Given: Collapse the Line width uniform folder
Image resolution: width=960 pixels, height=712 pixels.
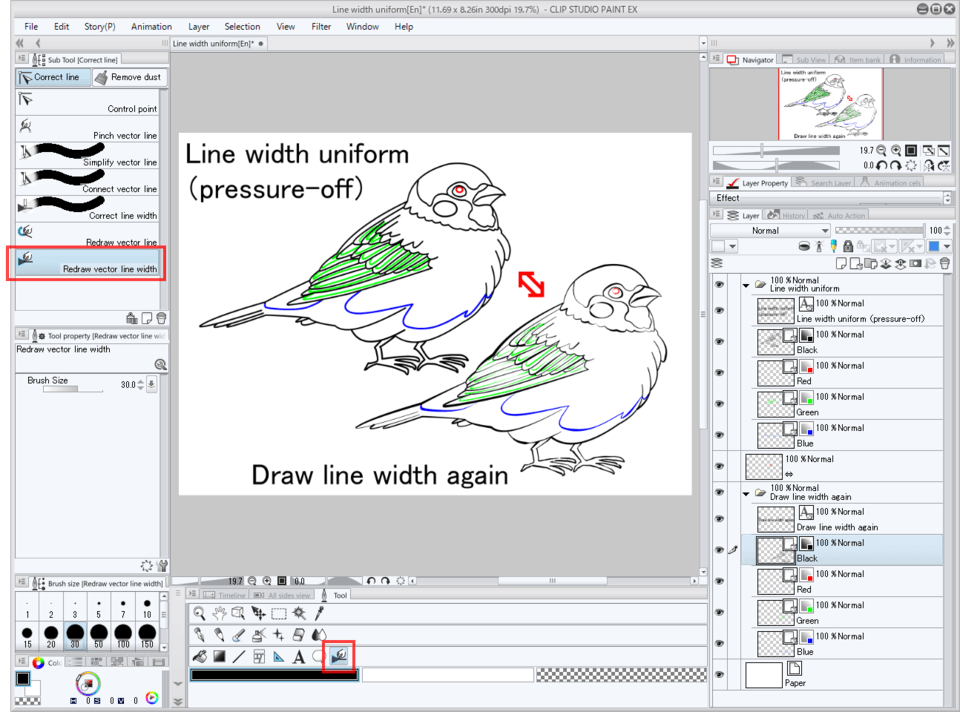Looking at the screenshot, I should point(746,285).
